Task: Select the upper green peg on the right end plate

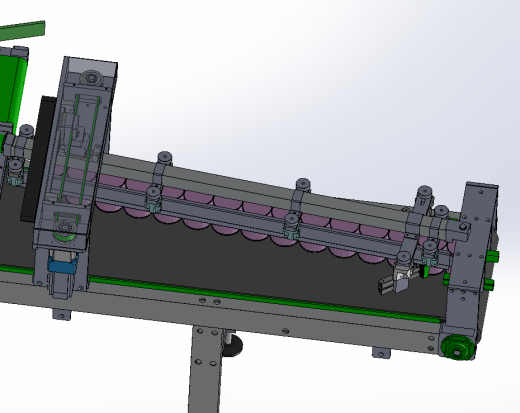Action: [492, 256]
